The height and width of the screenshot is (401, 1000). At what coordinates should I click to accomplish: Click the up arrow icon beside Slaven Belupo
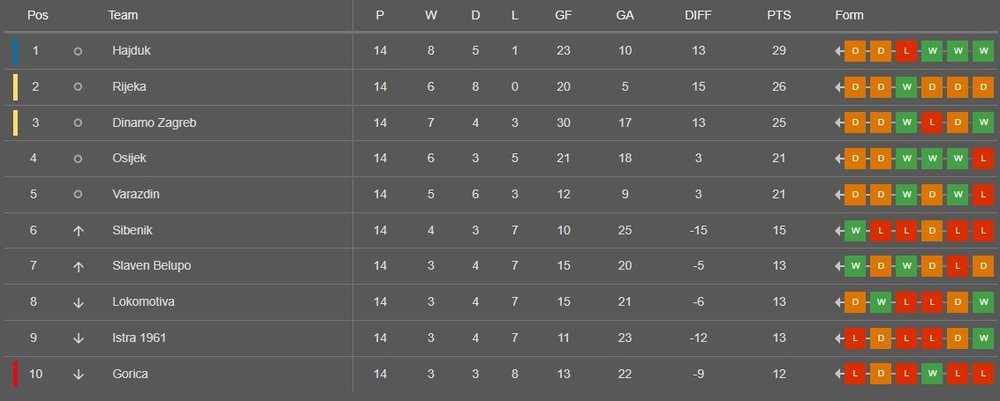click(x=78, y=266)
